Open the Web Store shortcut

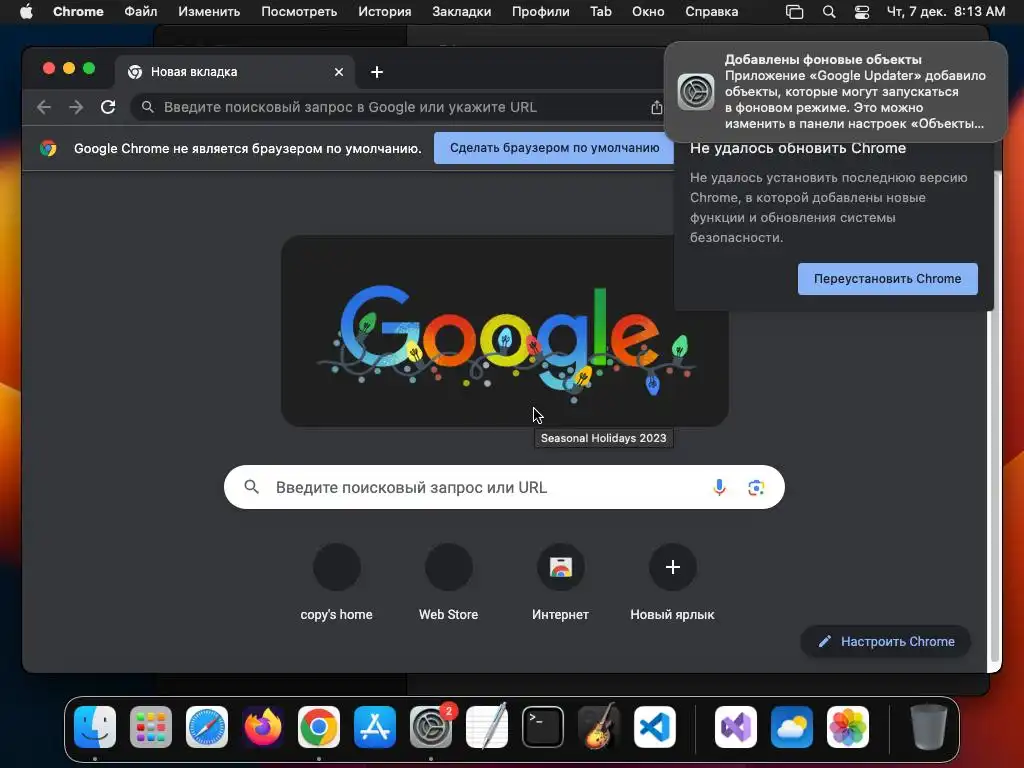tap(449, 582)
